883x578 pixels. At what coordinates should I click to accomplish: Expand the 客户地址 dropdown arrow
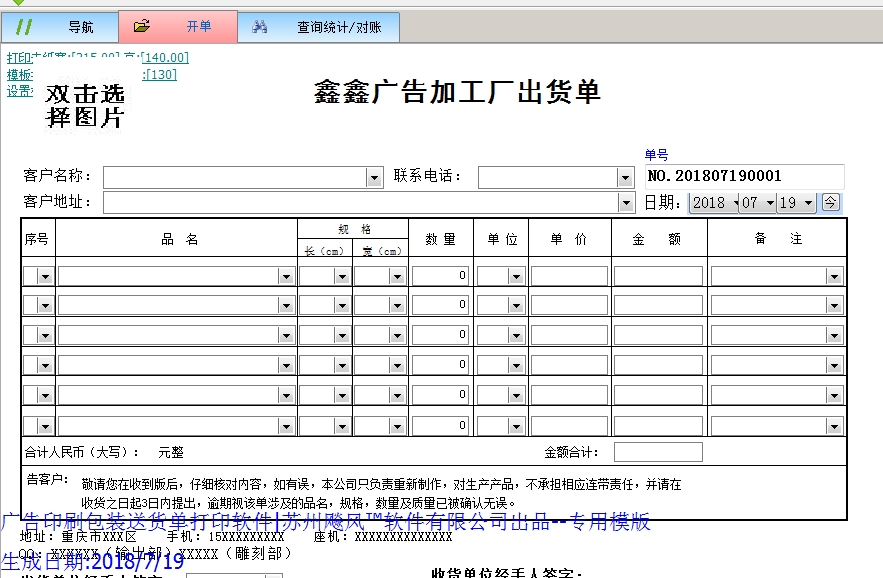tap(626, 202)
